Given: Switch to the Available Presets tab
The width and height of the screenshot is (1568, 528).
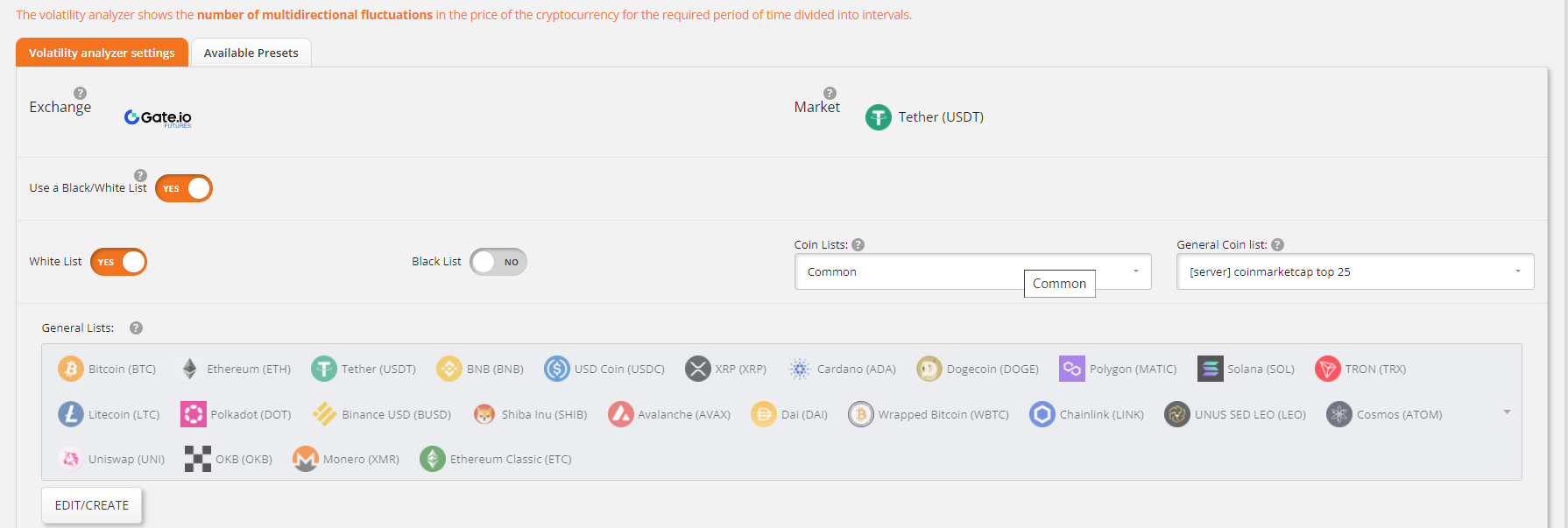Looking at the screenshot, I should click(251, 53).
